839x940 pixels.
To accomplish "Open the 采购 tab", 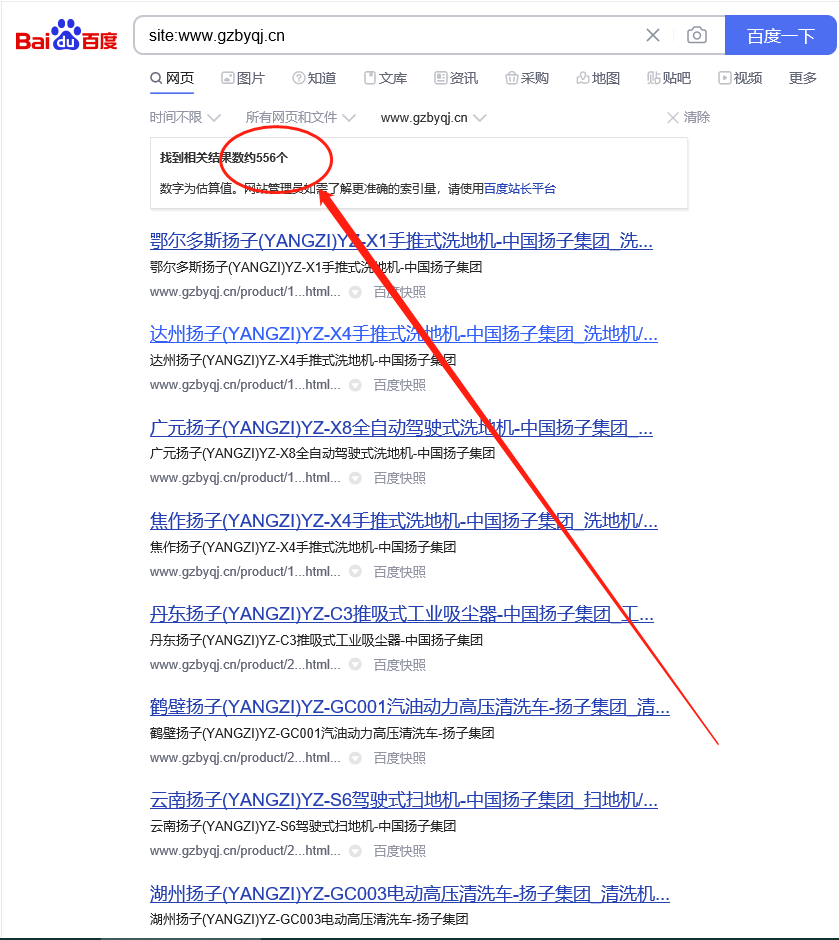I will (527, 78).
